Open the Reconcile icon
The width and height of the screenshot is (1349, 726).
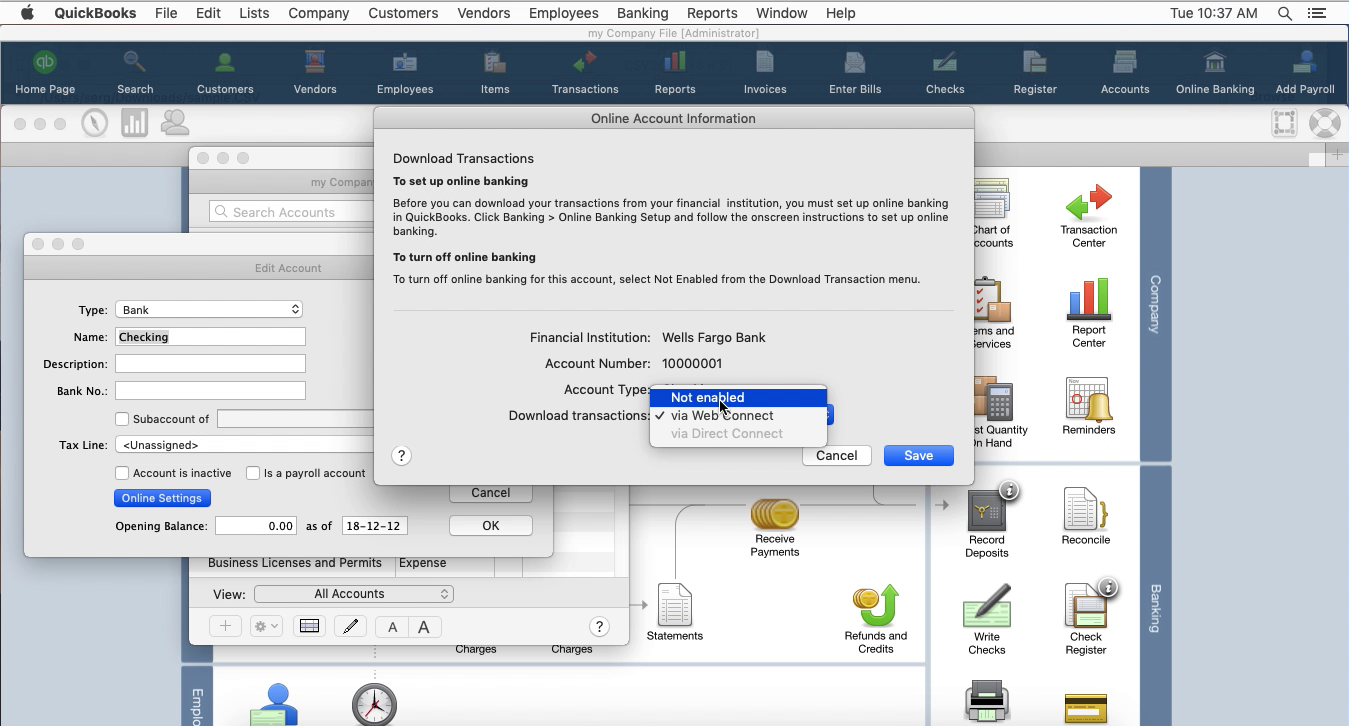[1086, 516]
